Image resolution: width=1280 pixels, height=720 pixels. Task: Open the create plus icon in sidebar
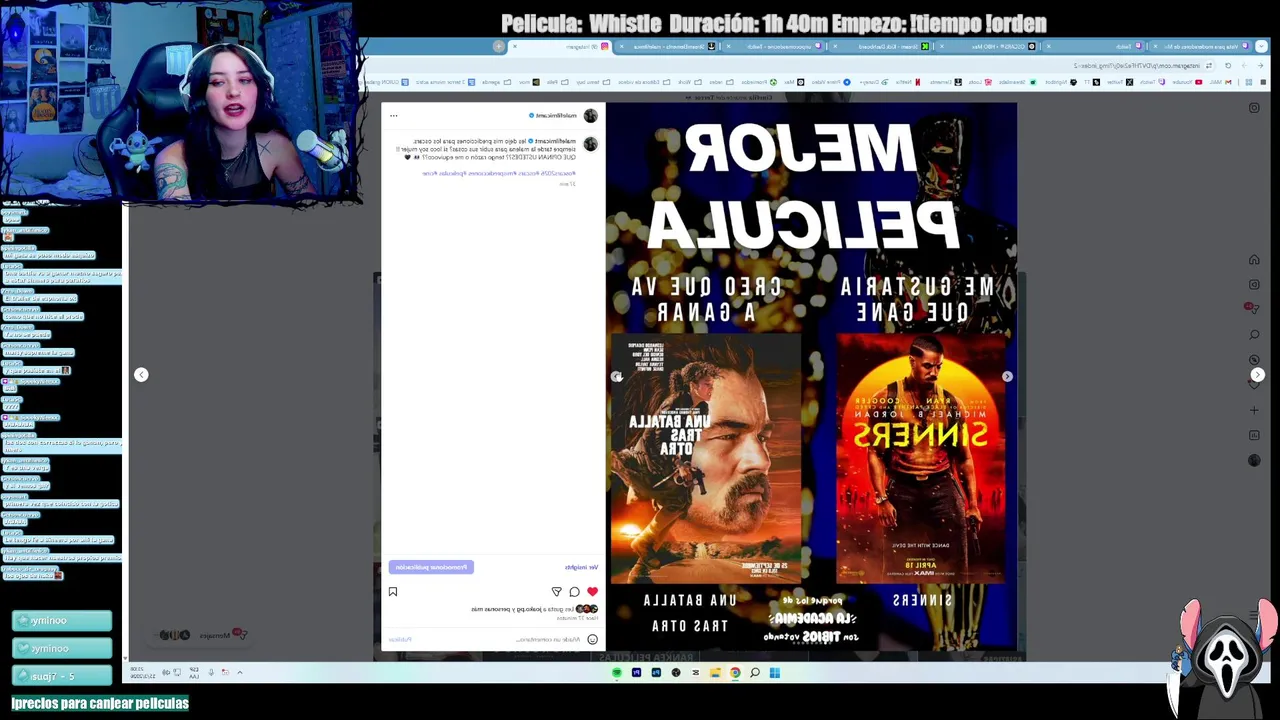pos(1254,410)
